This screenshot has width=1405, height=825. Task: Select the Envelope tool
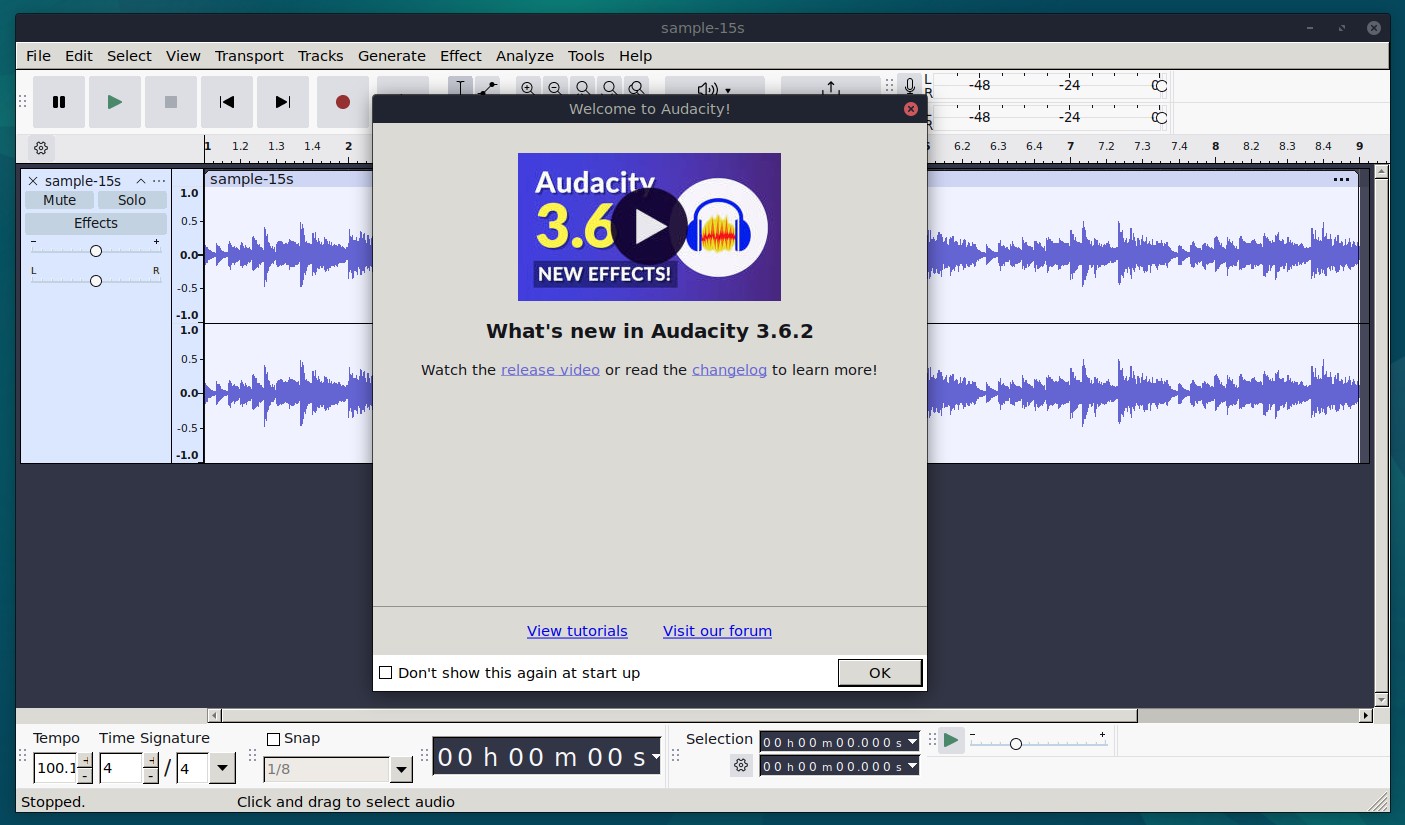487,86
